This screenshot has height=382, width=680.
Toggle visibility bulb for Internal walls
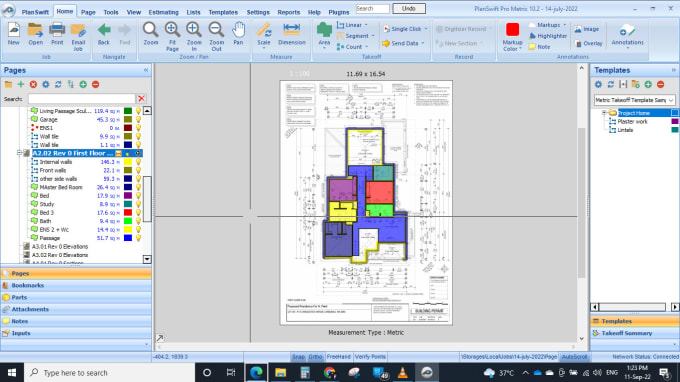pos(138,162)
